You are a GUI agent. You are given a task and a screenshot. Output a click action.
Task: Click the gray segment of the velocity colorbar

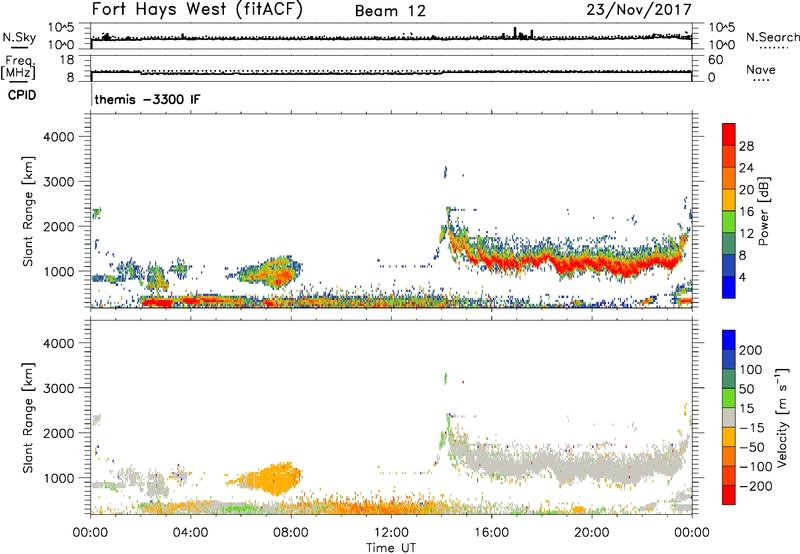[729, 418]
